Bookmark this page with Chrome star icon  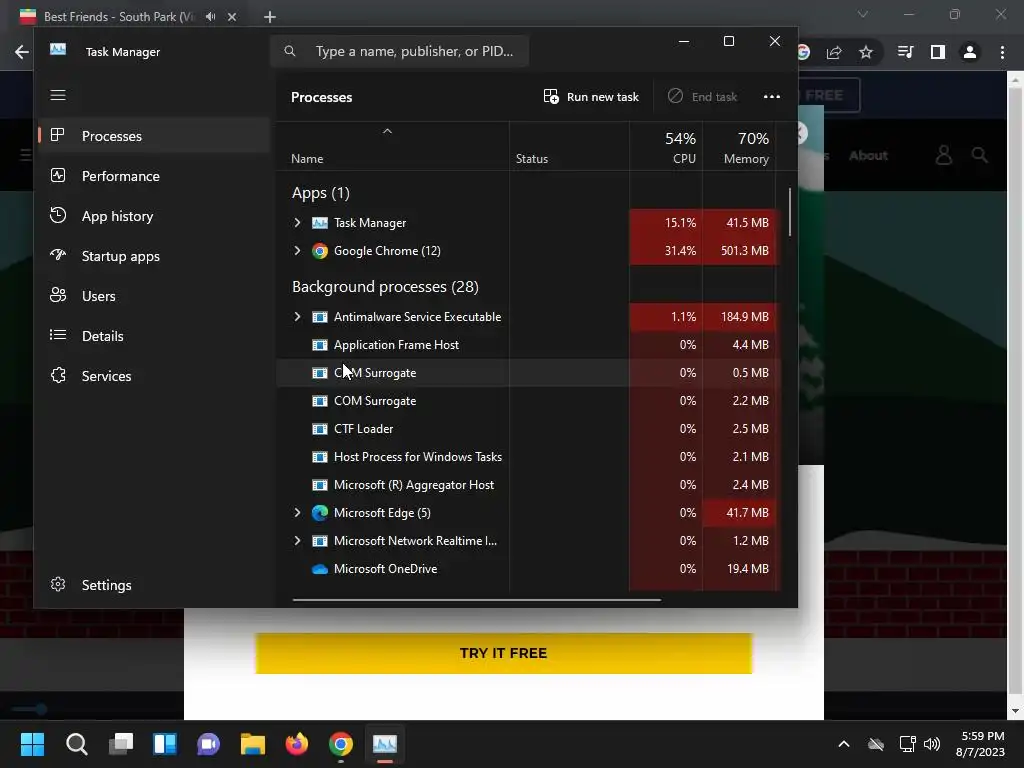pos(866,52)
